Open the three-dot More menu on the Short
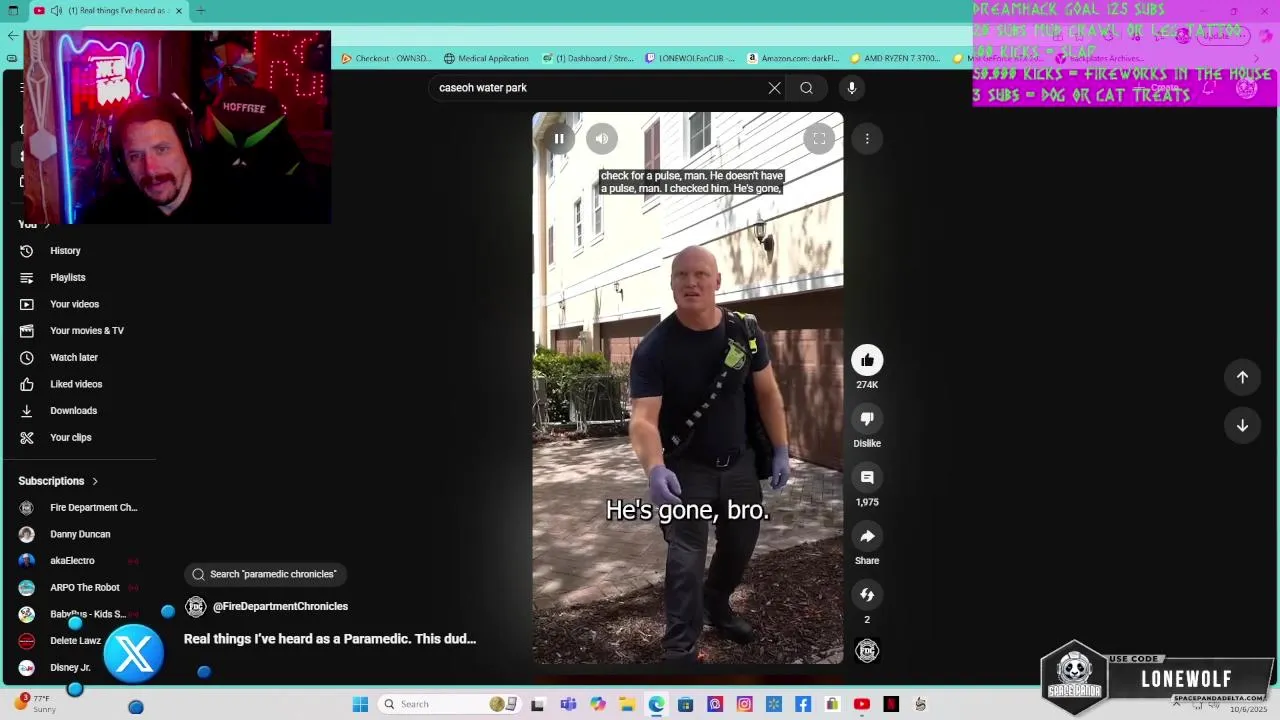The image size is (1280, 720). coord(867,139)
